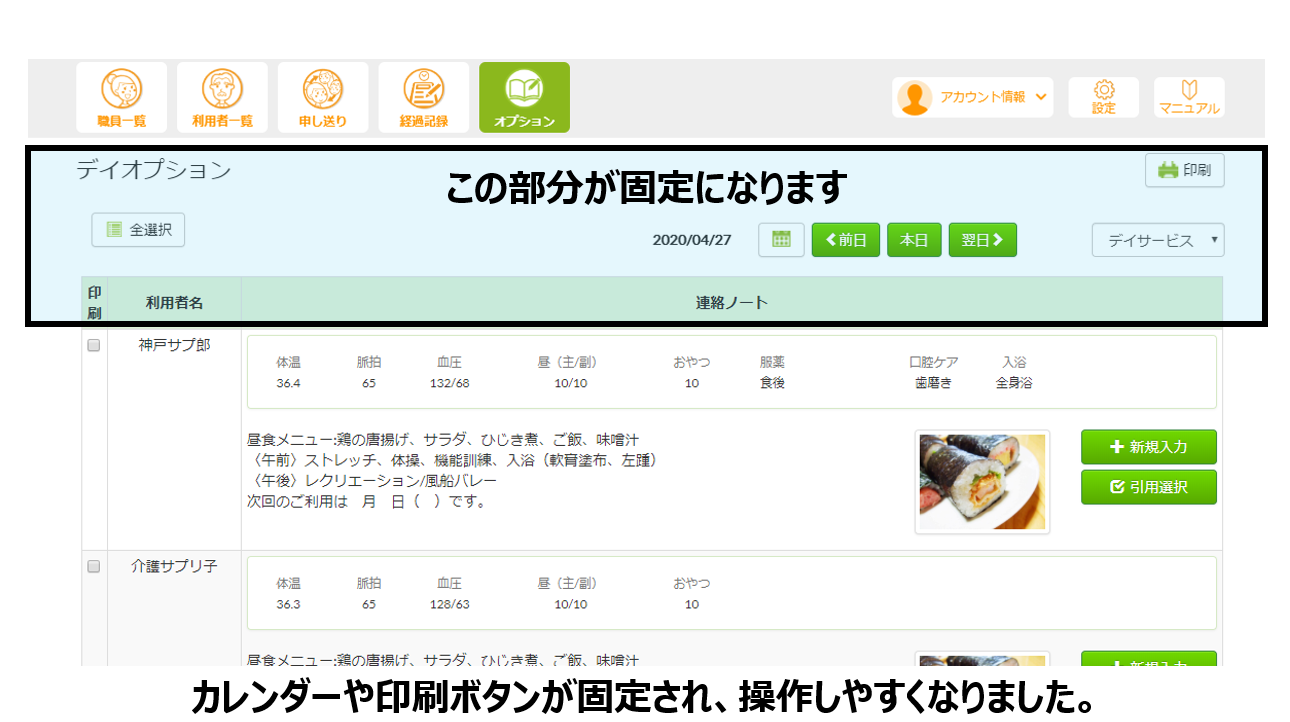Open the 設定 gear settings icon
This screenshot has width=1290, height=722.
click(1103, 98)
